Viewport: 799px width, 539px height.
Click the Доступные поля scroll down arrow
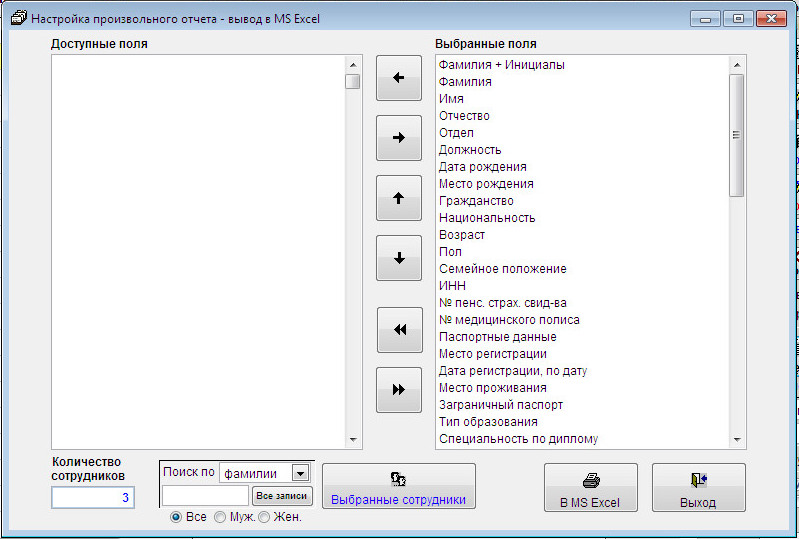(x=353, y=440)
